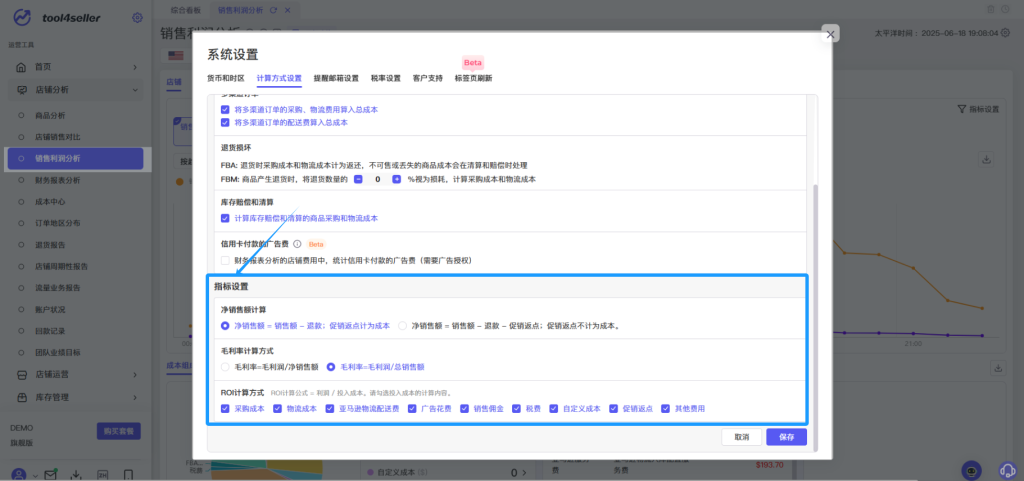
Task: Collapse the 店铺分析 sidebar menu chevron
Action: click(135, 89)
